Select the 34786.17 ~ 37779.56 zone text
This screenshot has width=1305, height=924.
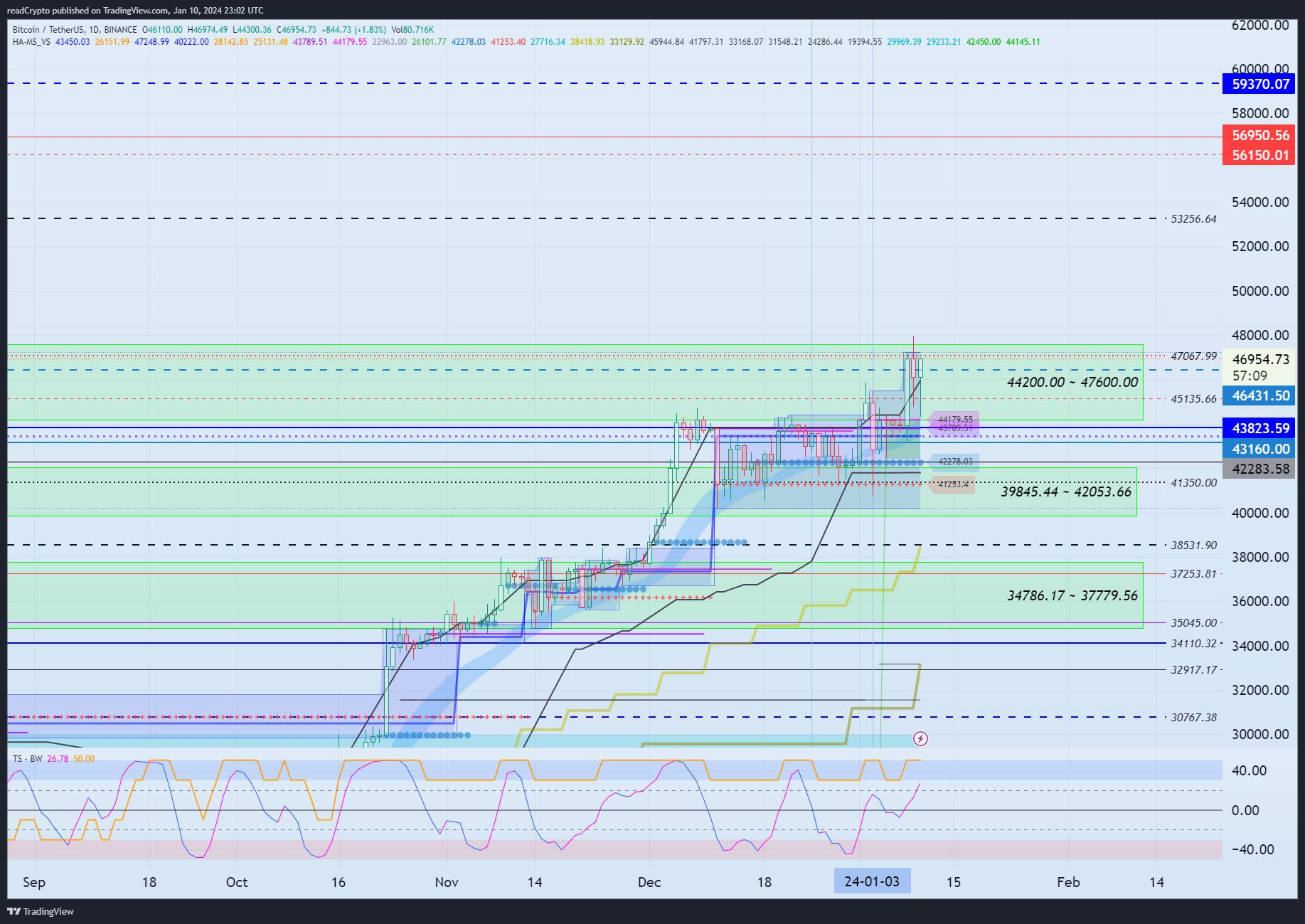[1072, 595]
